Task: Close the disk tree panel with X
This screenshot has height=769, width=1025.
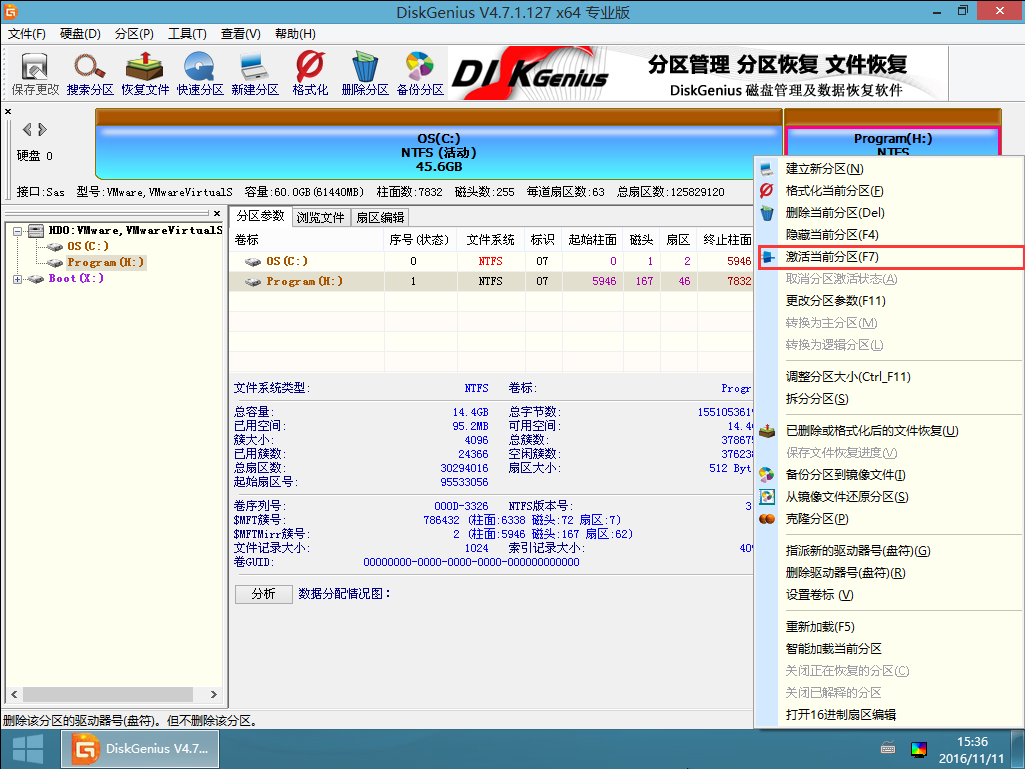Action: pos(217,213)
